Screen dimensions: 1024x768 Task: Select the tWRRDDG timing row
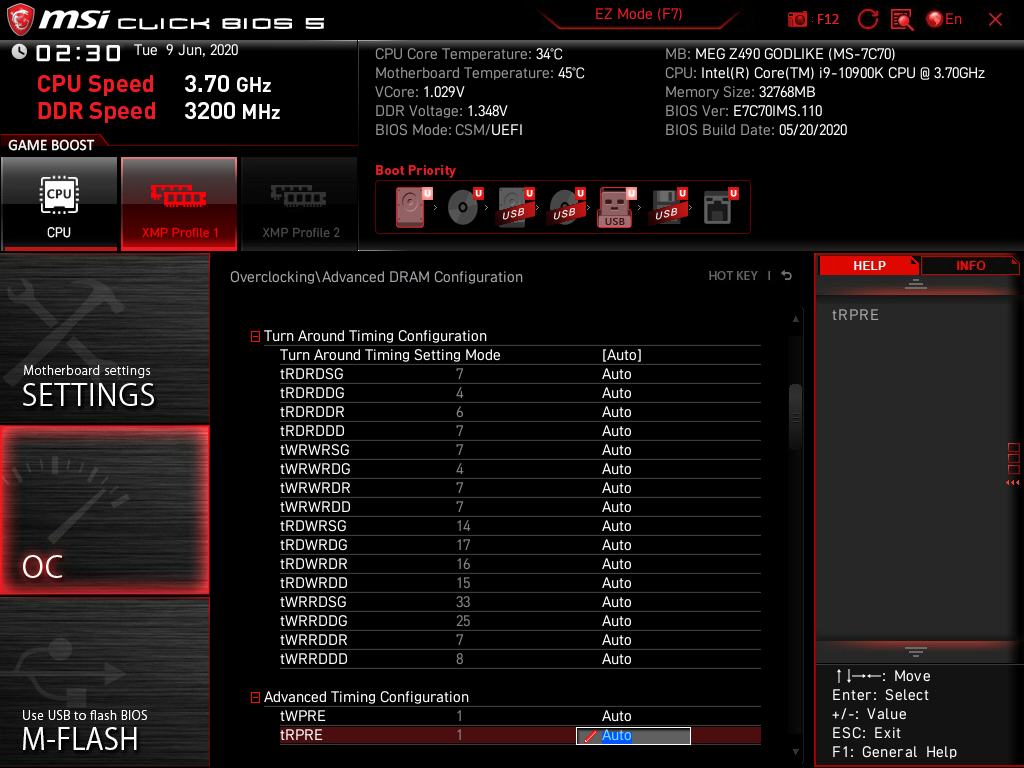click(x=520, y=620)
